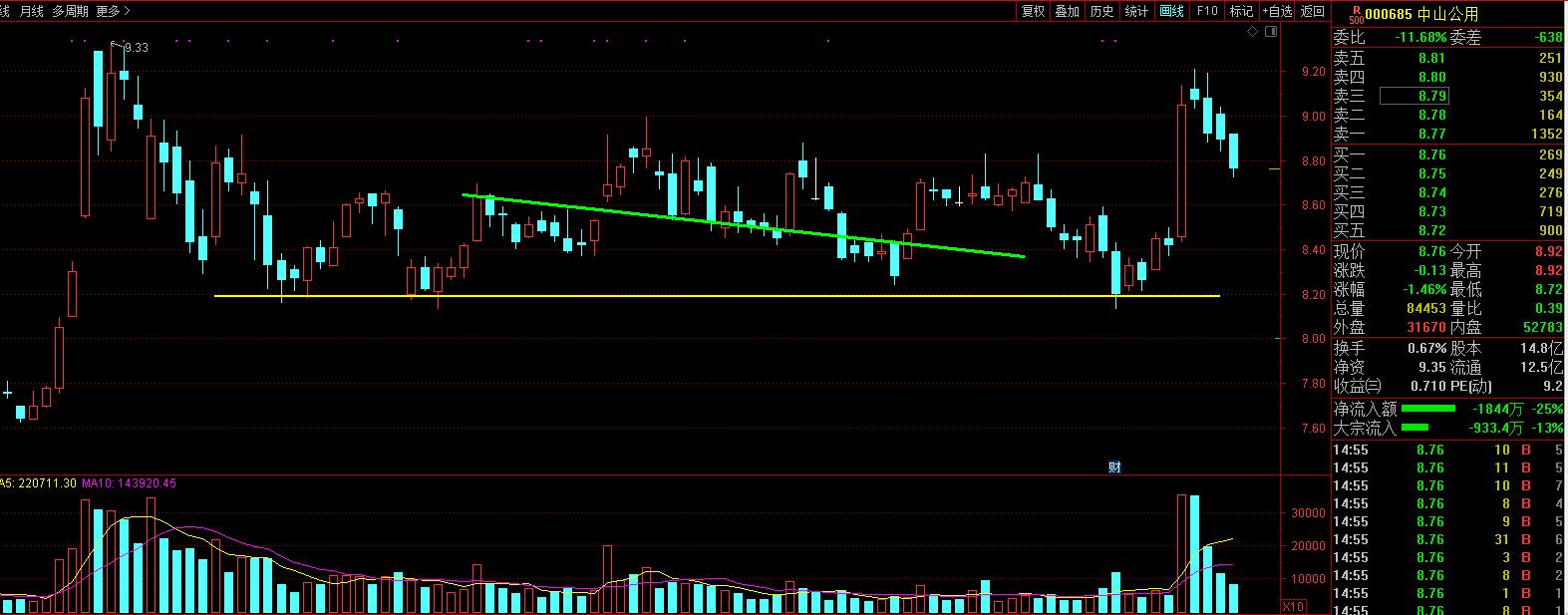Click the 委差 value -638
This screenshot has height=615, width=1568.
coord(1549,37)
